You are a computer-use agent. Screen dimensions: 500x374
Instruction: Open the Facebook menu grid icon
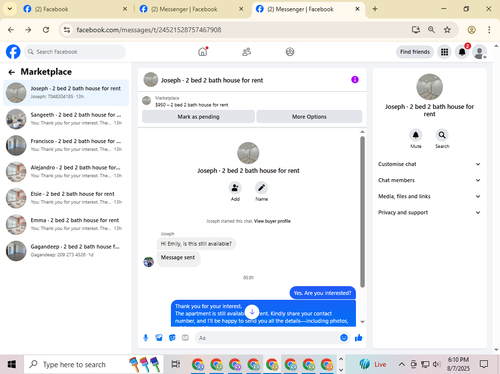tap(444, 52)
